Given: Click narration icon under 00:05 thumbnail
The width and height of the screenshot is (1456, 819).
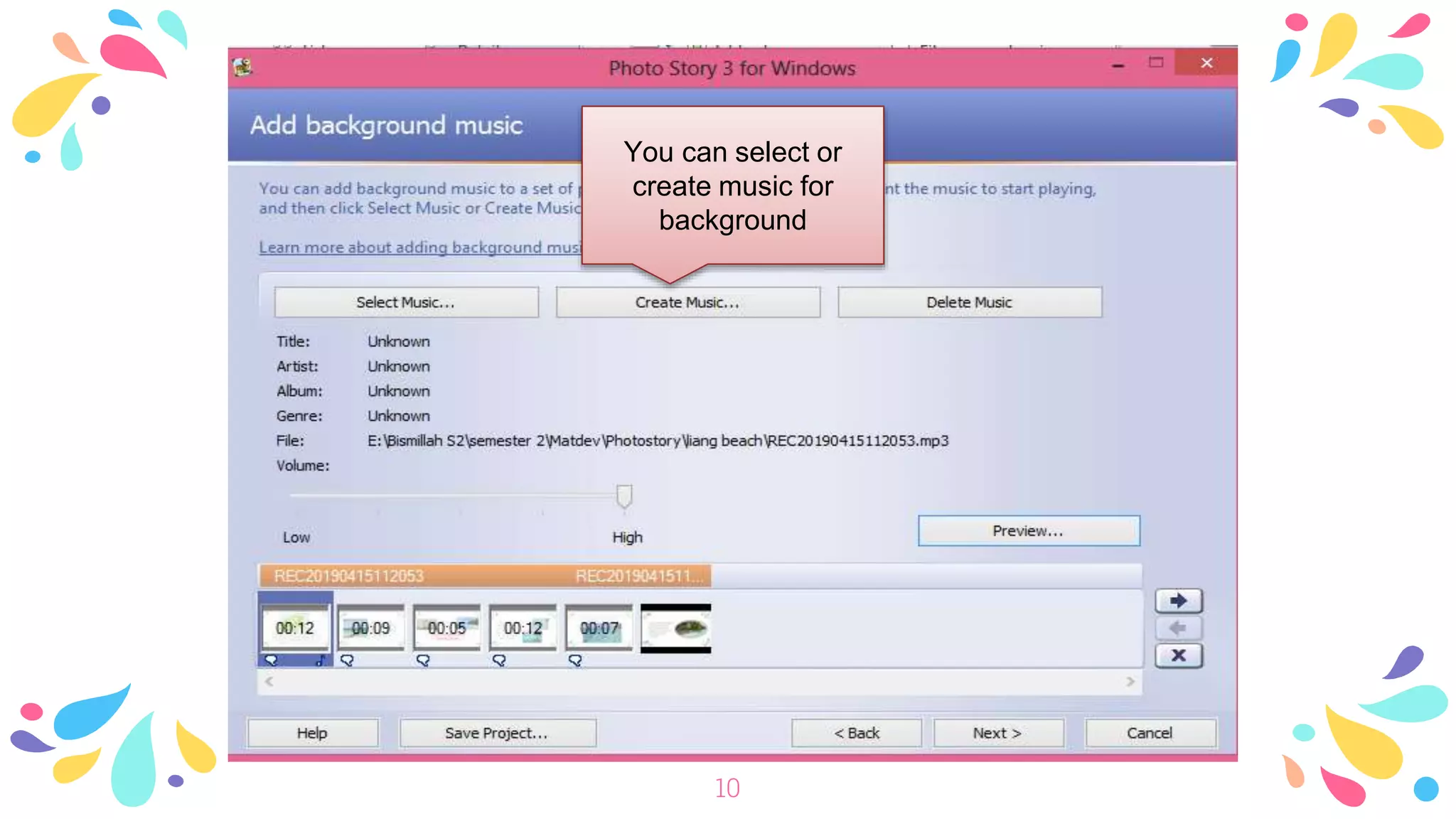Looking at the screenshot, I should pos(423,660).
